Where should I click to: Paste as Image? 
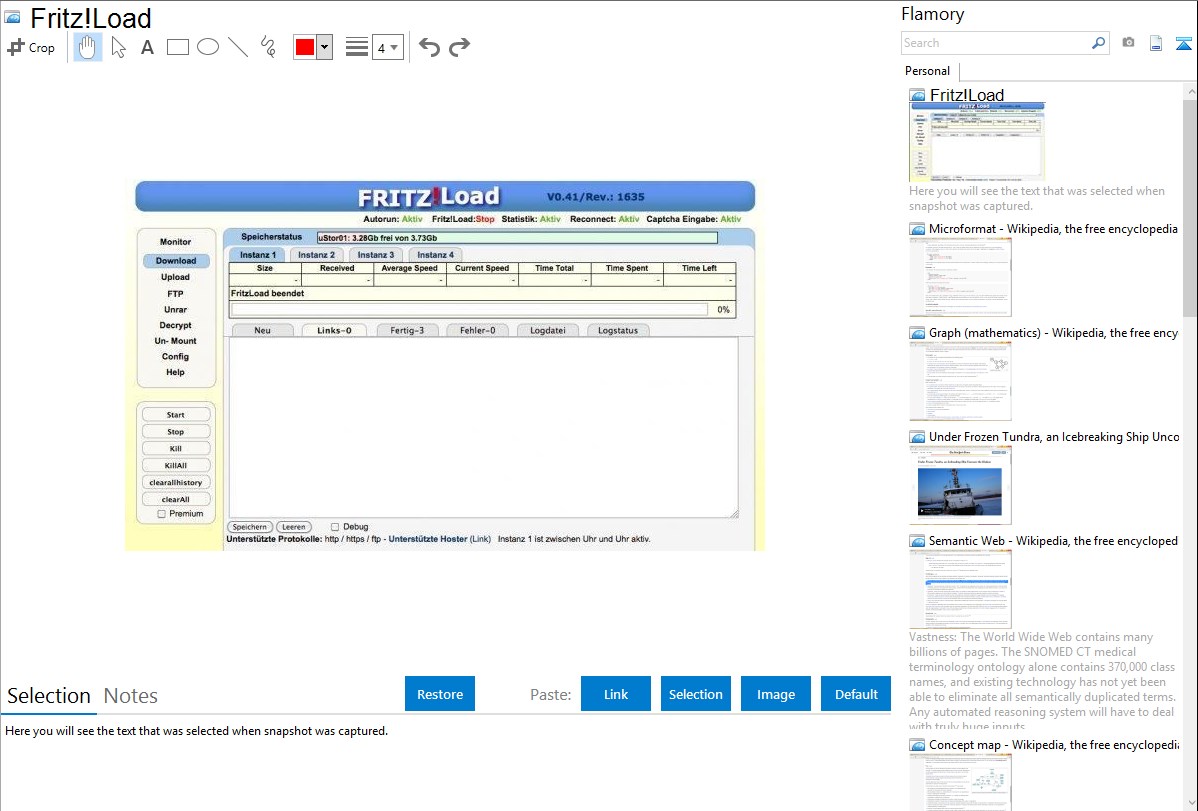[x=775, y=694]
